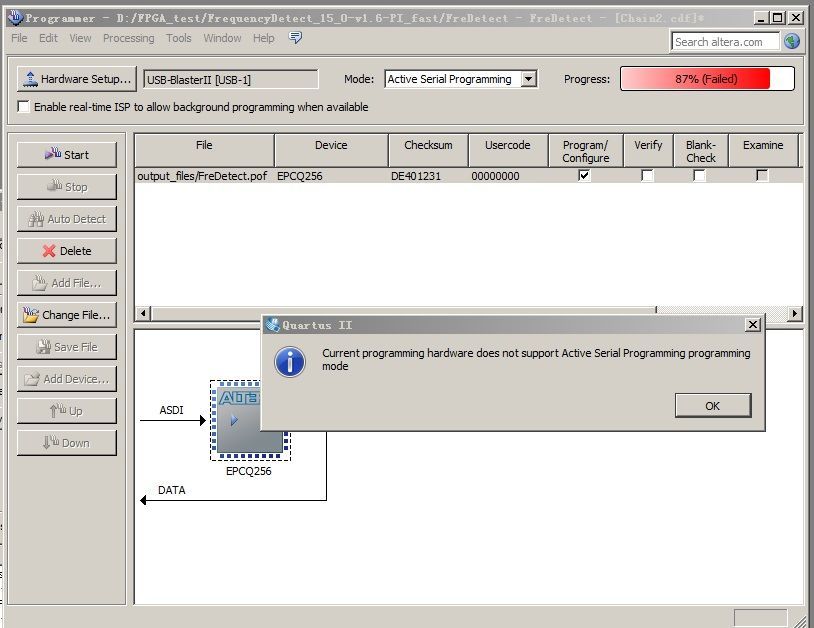Open the Add Device dialog
This screenshot has width=814, height=628.
66,379
